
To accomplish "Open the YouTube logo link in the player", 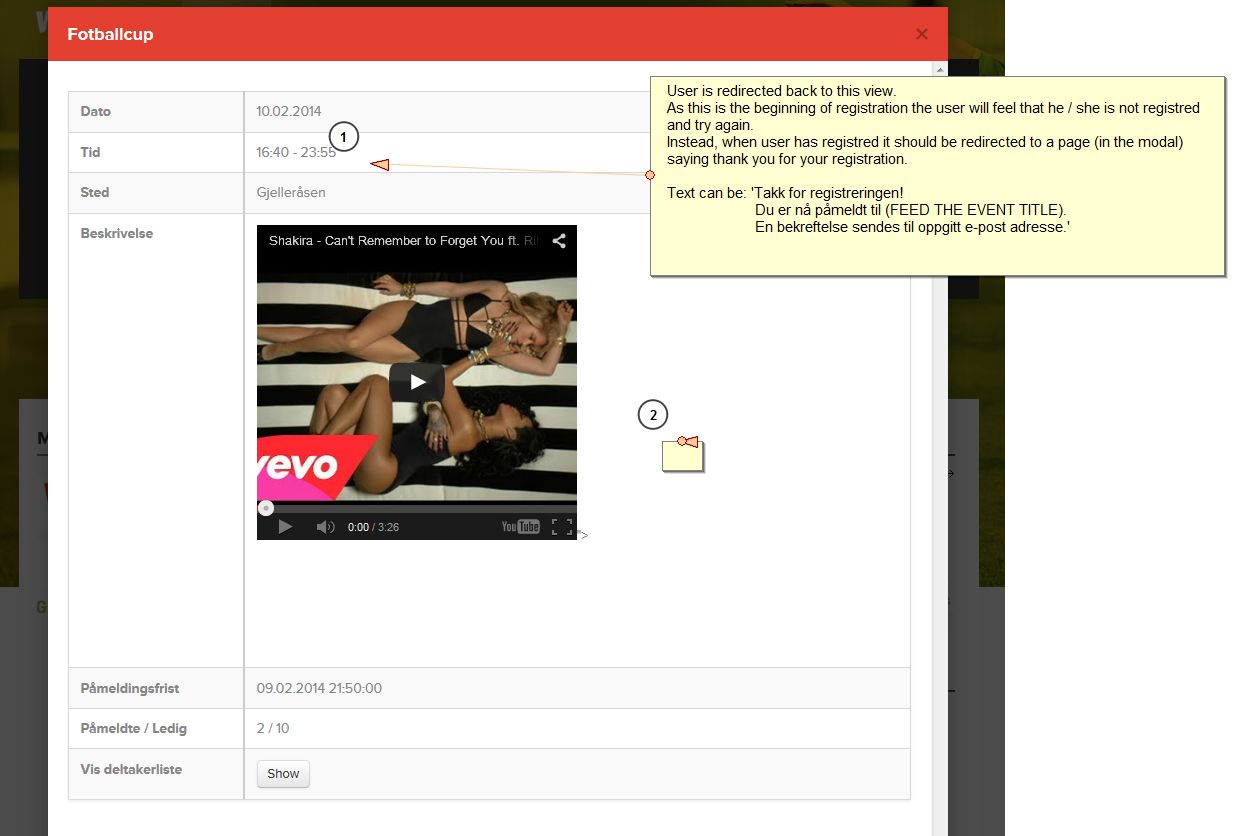I will [x=521, y=527].
